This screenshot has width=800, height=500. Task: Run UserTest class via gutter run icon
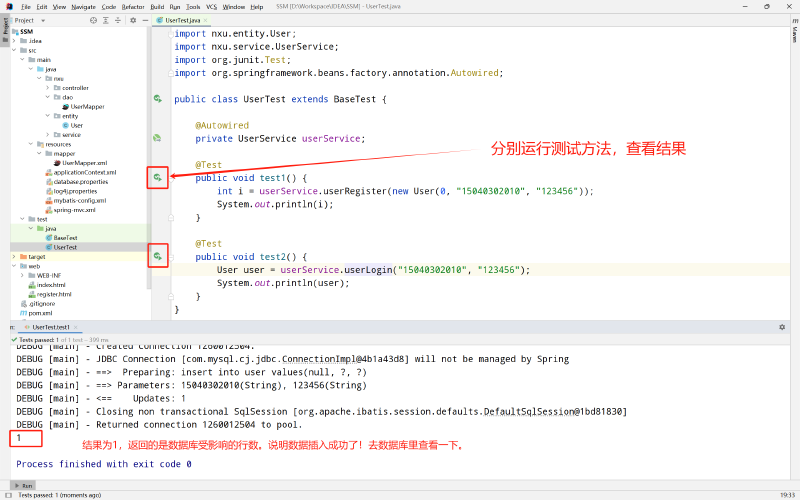point(158,98)
